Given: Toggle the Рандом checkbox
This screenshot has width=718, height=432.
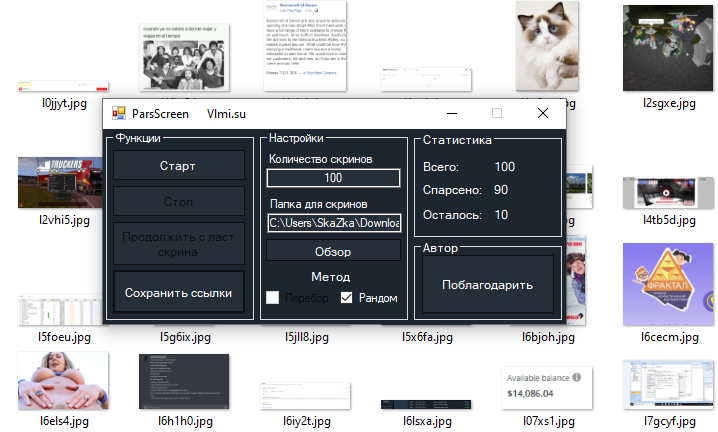Looking at the screenshot, I should point(347,298).
